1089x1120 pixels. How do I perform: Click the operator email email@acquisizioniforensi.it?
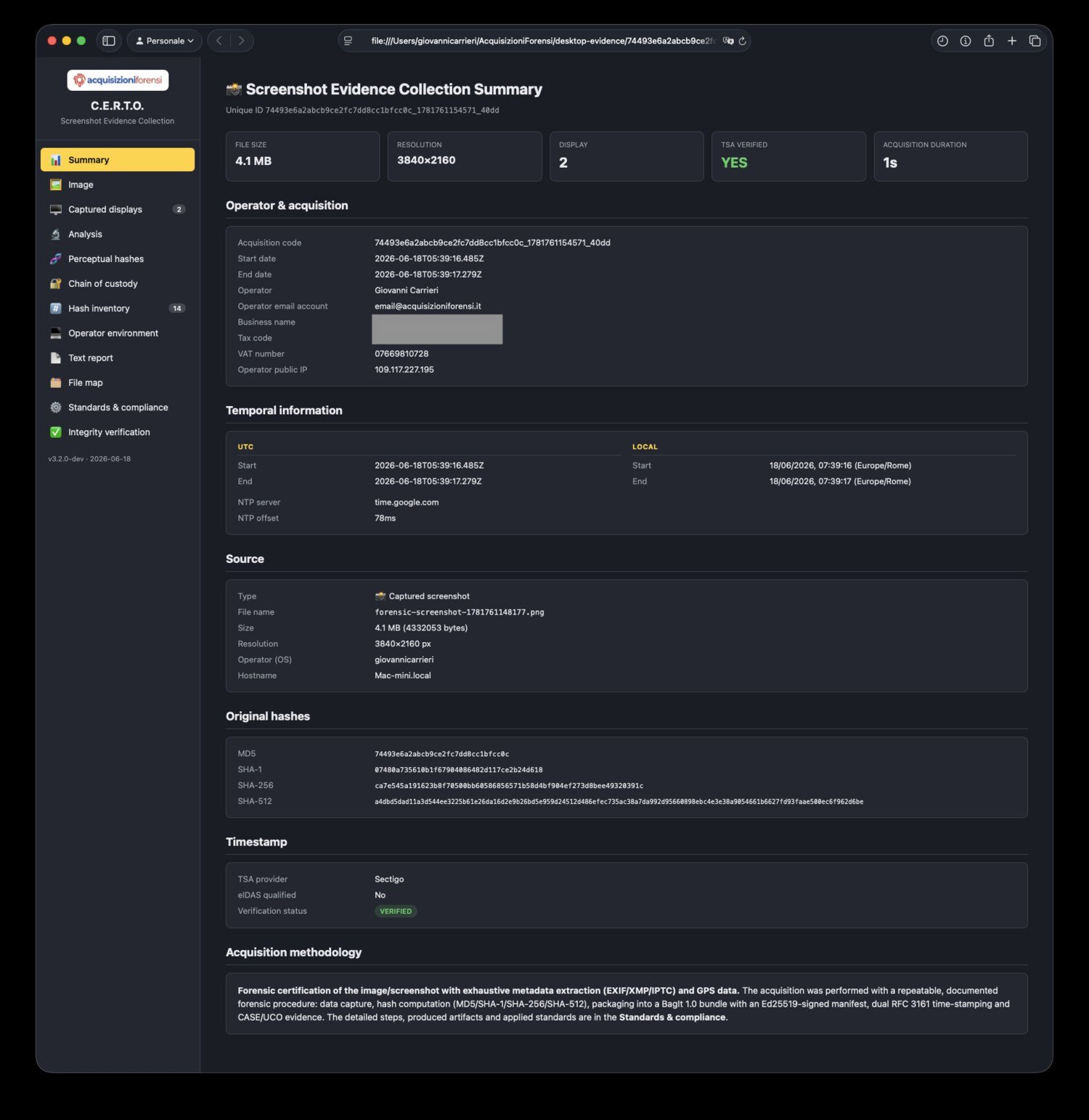tap(428, 306)
